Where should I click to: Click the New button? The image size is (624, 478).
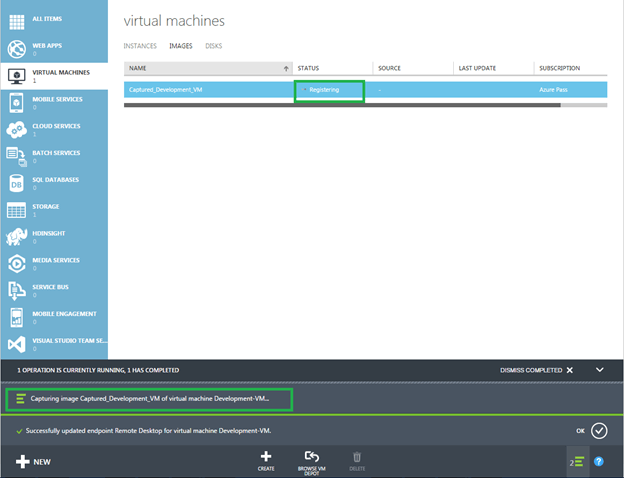point(33,462)
